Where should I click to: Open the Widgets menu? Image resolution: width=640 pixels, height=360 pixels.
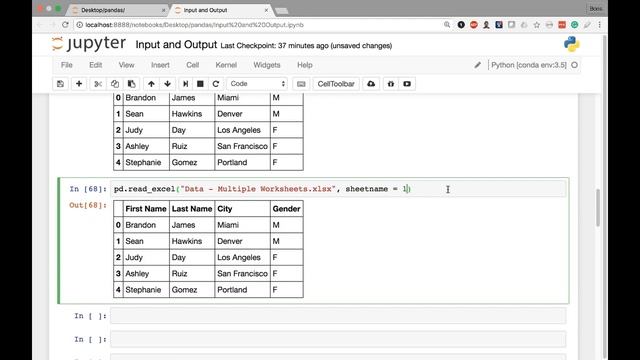pos(267,65)
